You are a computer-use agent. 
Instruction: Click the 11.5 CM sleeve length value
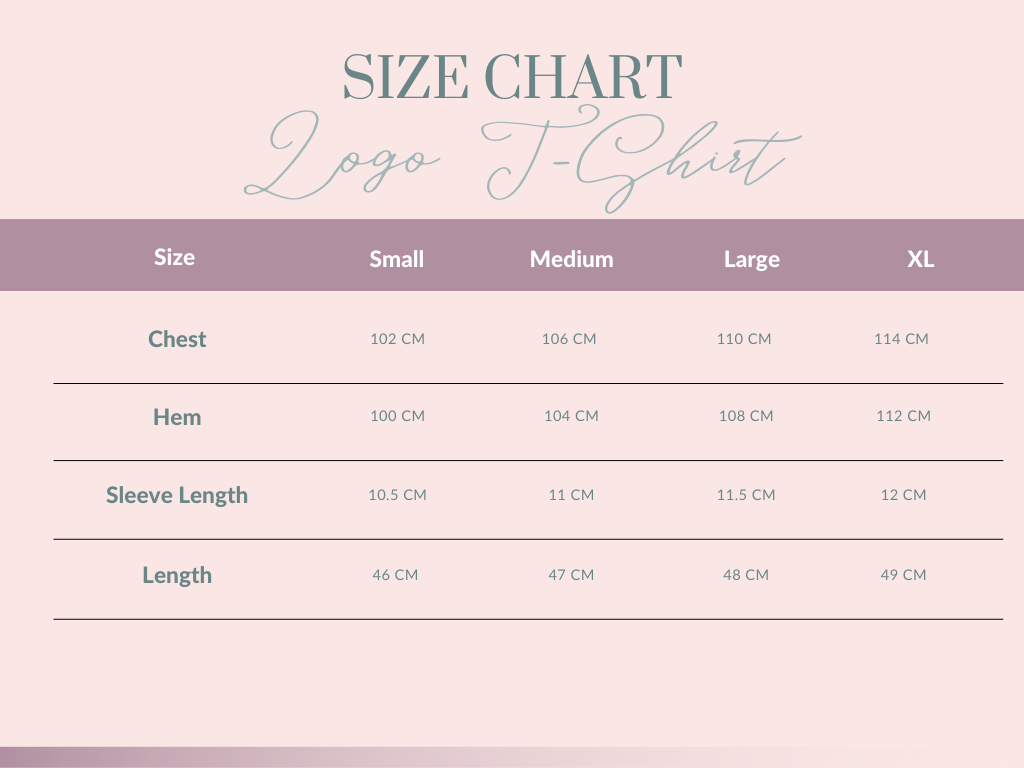(747, 495)
